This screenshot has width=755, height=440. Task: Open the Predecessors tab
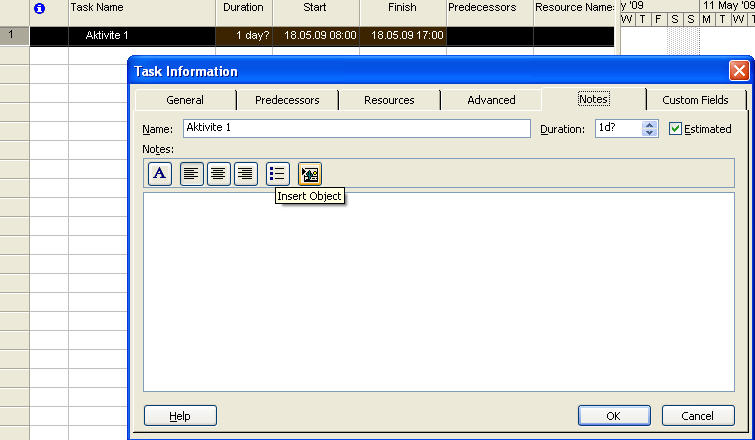[x=287, y=100]
